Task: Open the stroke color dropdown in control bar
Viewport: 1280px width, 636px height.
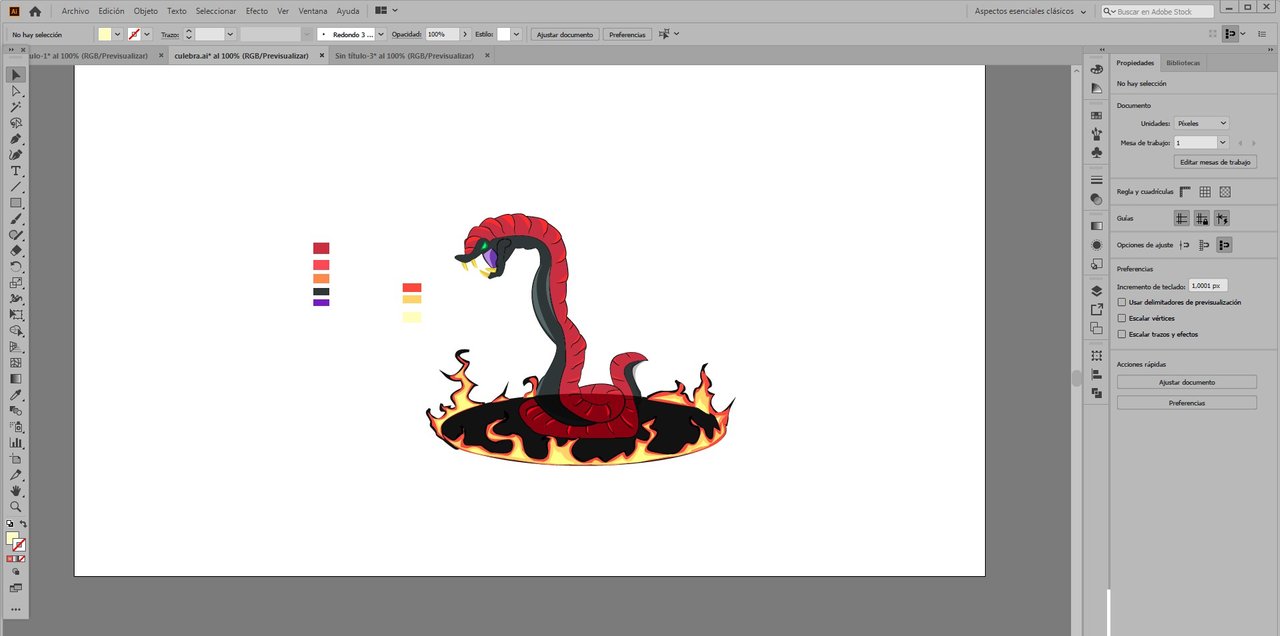Action: point(147,34)
